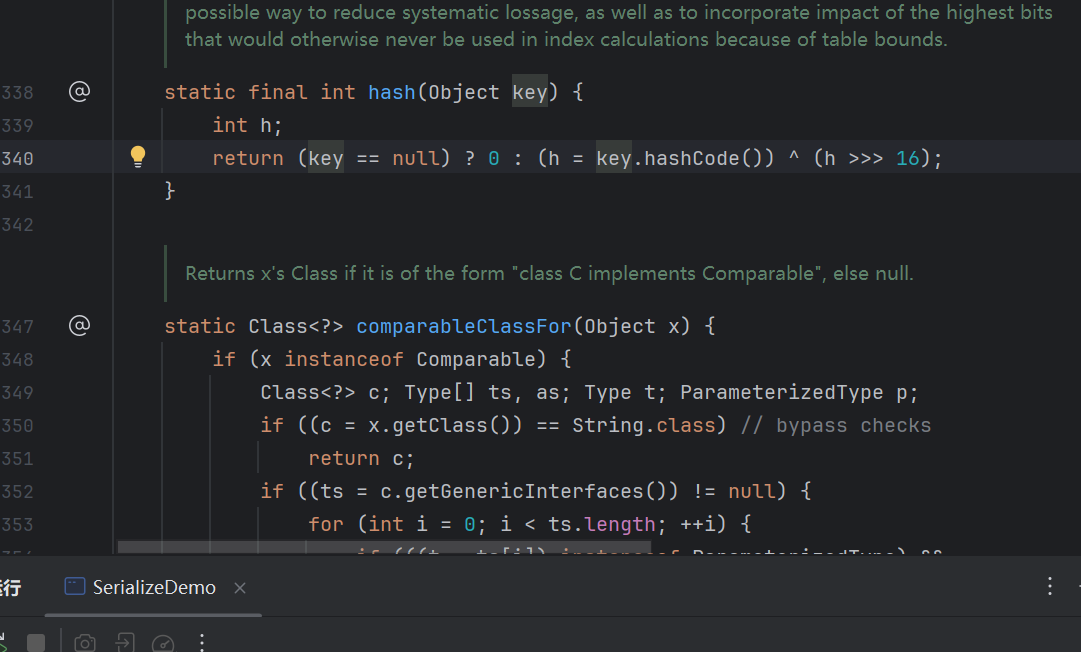
Task: Click line number 338 in the gutter
Action: point(17,92)
